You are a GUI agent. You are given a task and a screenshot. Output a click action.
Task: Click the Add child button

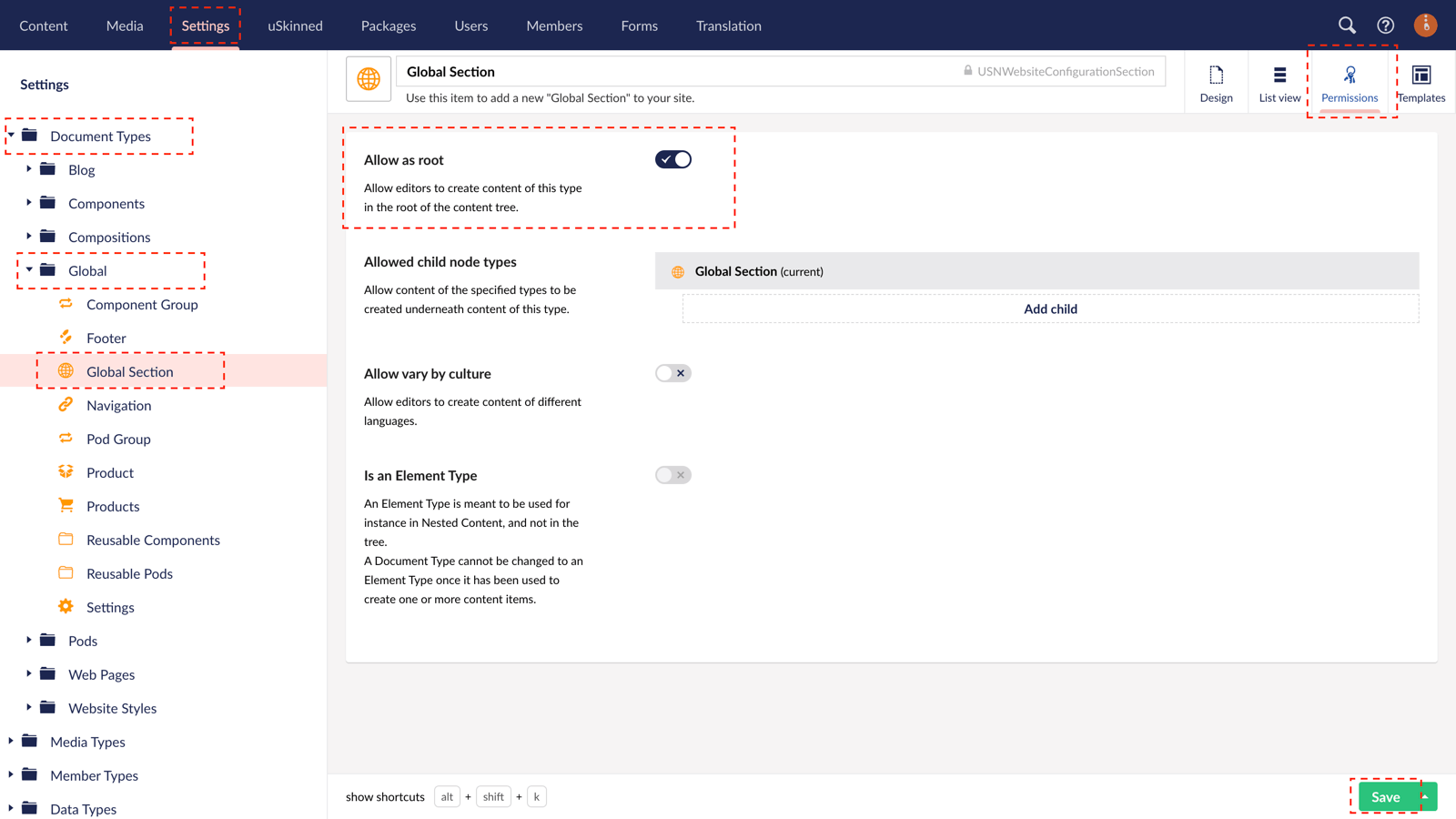coord(1049,308)
